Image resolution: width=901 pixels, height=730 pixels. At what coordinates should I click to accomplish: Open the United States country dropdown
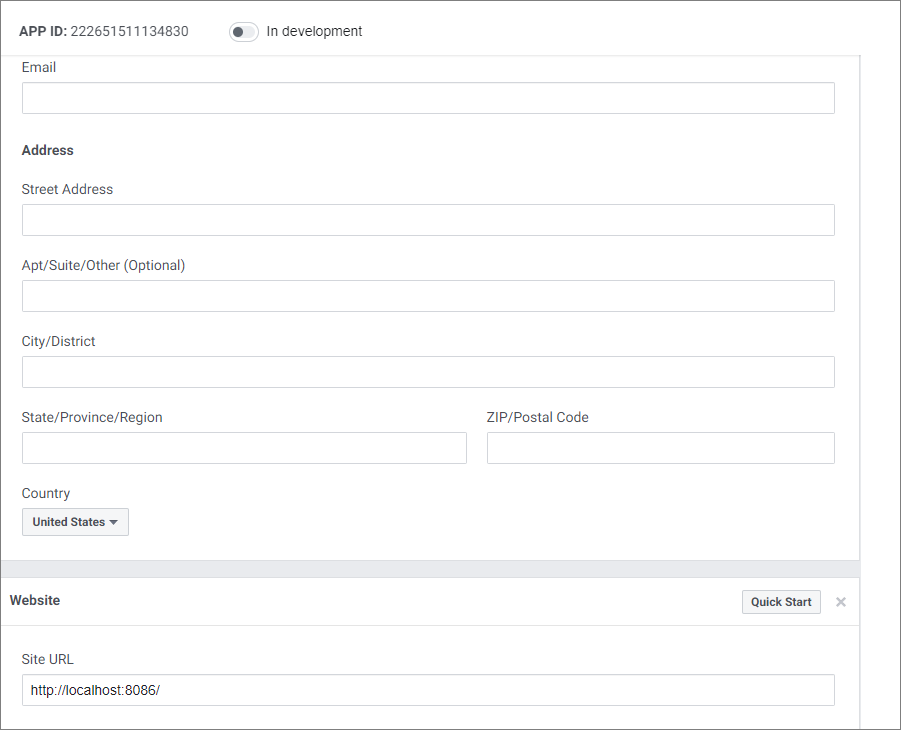point(75,522)
